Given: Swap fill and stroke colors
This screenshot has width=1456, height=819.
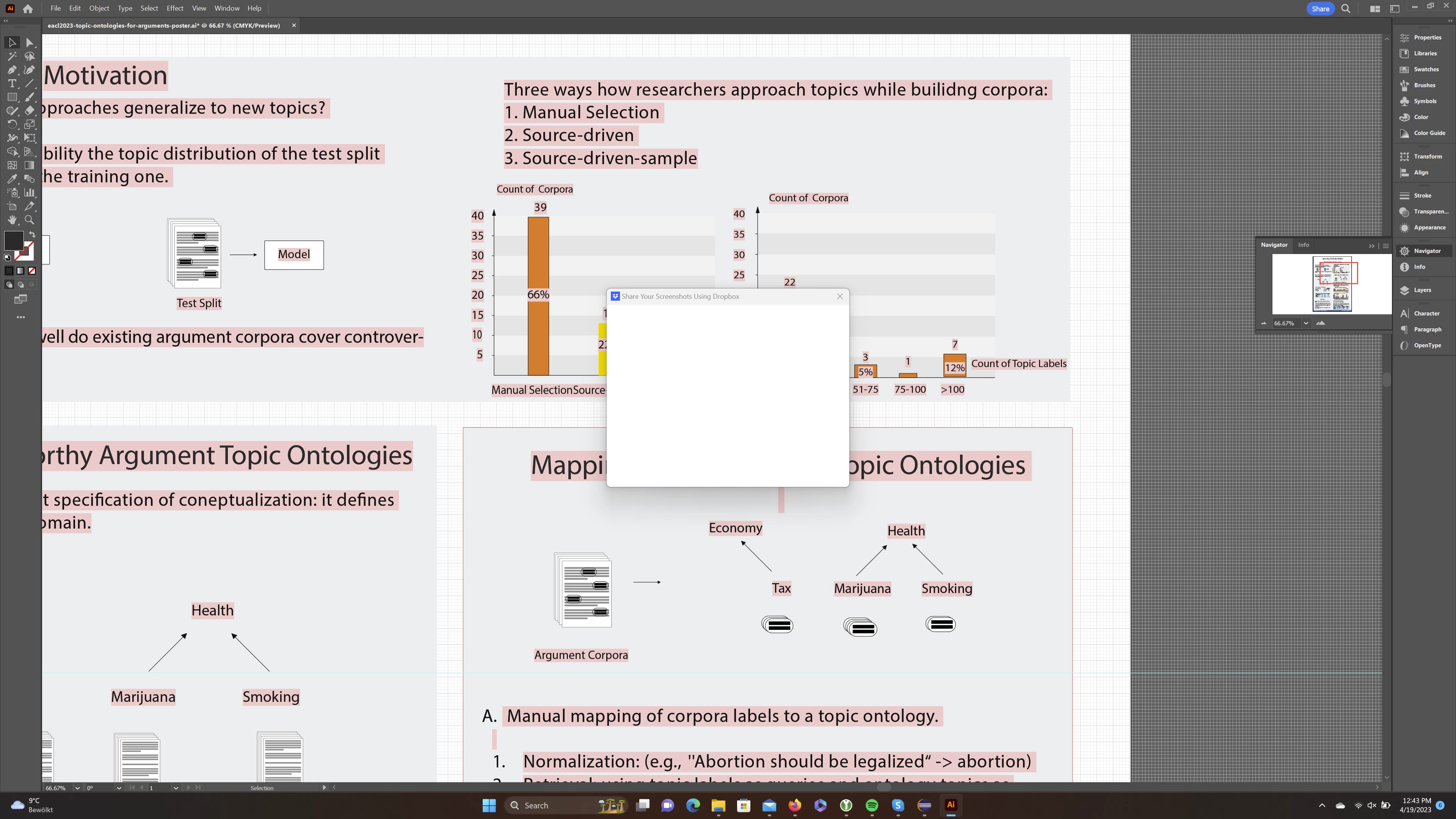Looking at the screenshot, I should click(32, 235).
